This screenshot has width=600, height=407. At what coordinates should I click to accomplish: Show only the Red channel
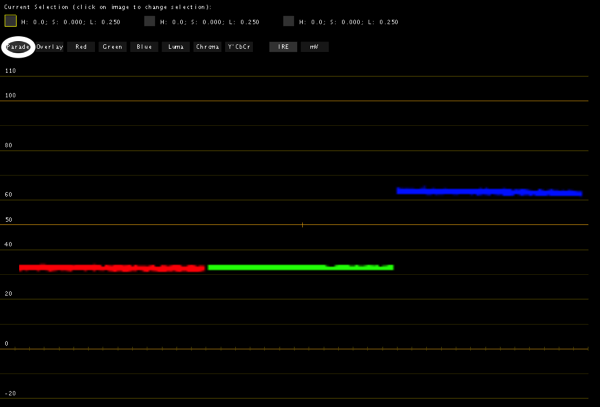point(81,47)
